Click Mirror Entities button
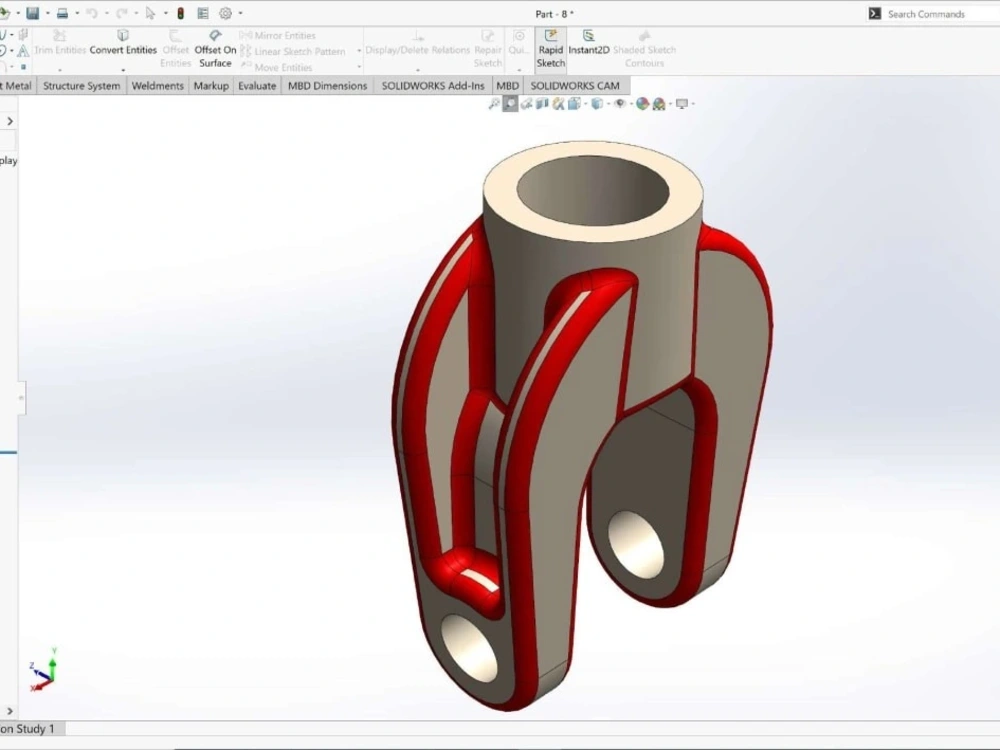Screen dimensions: 1000x750 (277, 36)
